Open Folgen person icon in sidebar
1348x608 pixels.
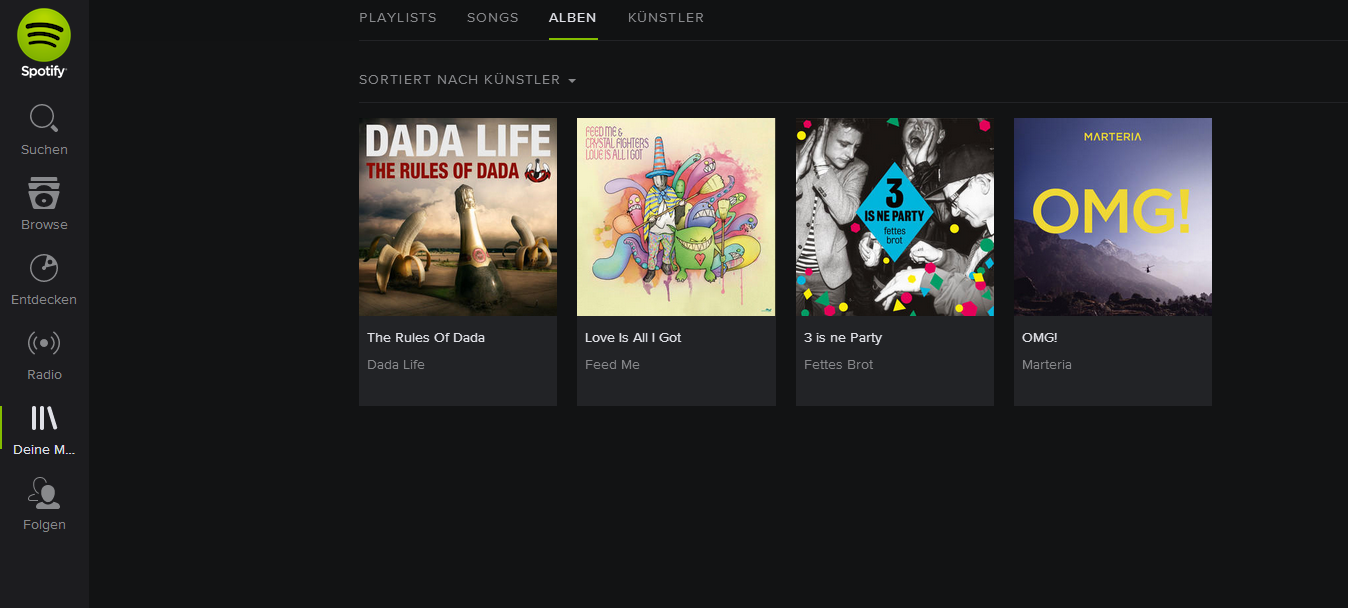click(x=44, y=493)
